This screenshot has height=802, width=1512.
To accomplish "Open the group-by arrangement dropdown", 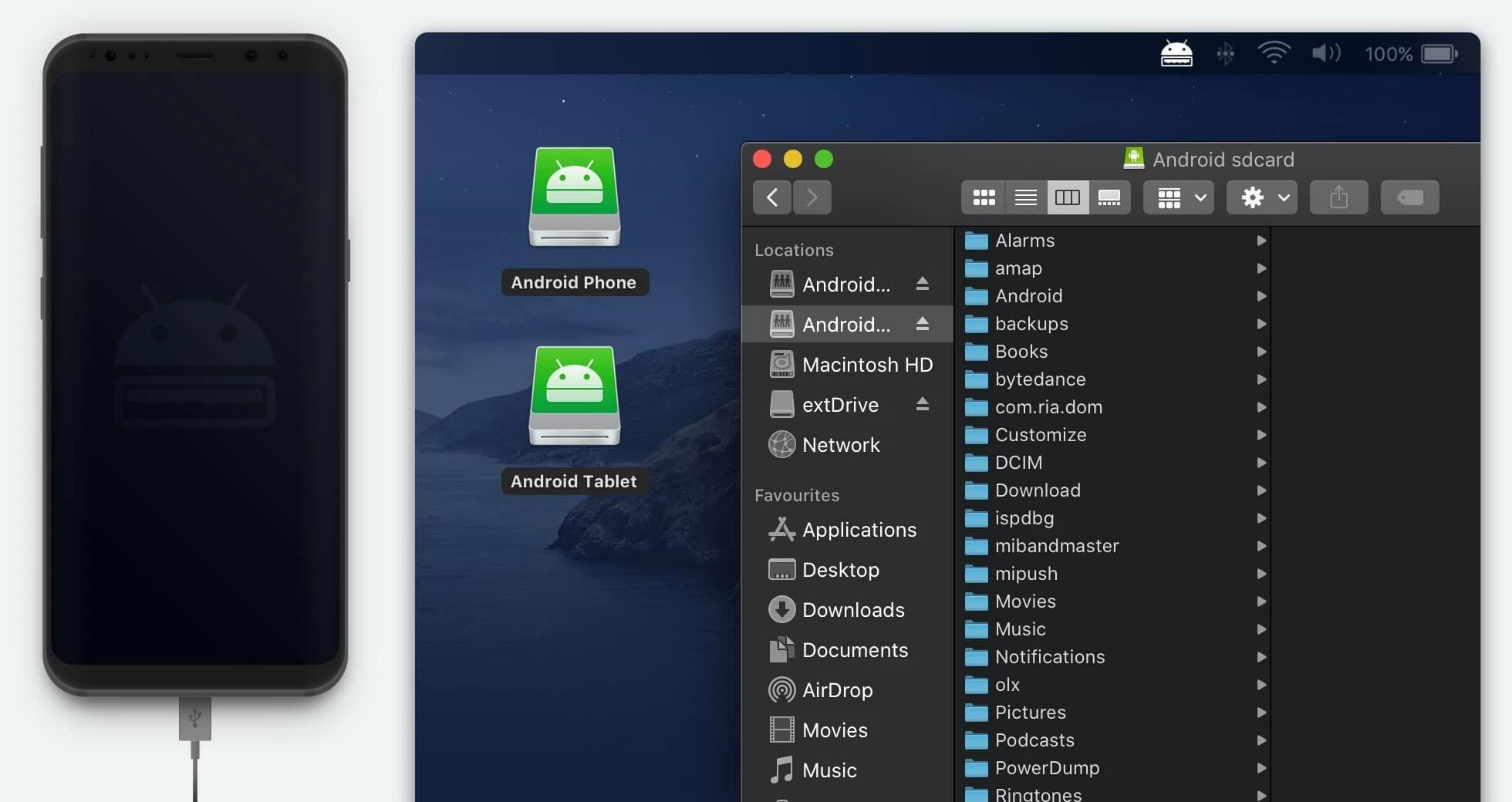I will point(1178,197).
